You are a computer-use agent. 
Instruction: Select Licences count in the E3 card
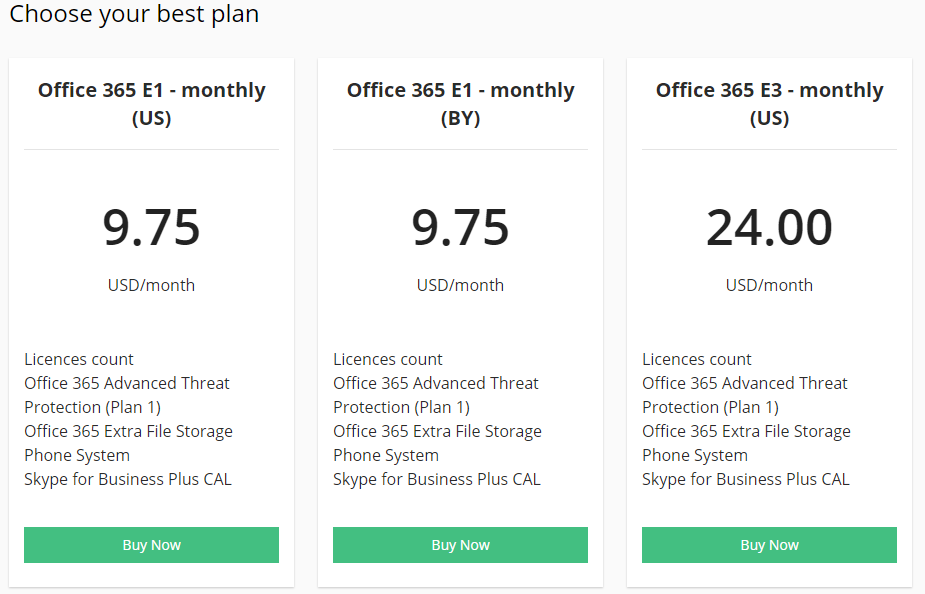[x=697, y=359]
